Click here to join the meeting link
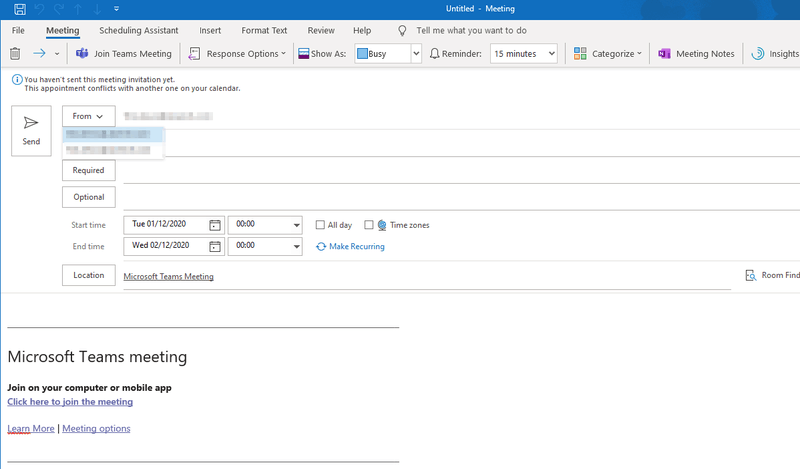 point(70,402)
